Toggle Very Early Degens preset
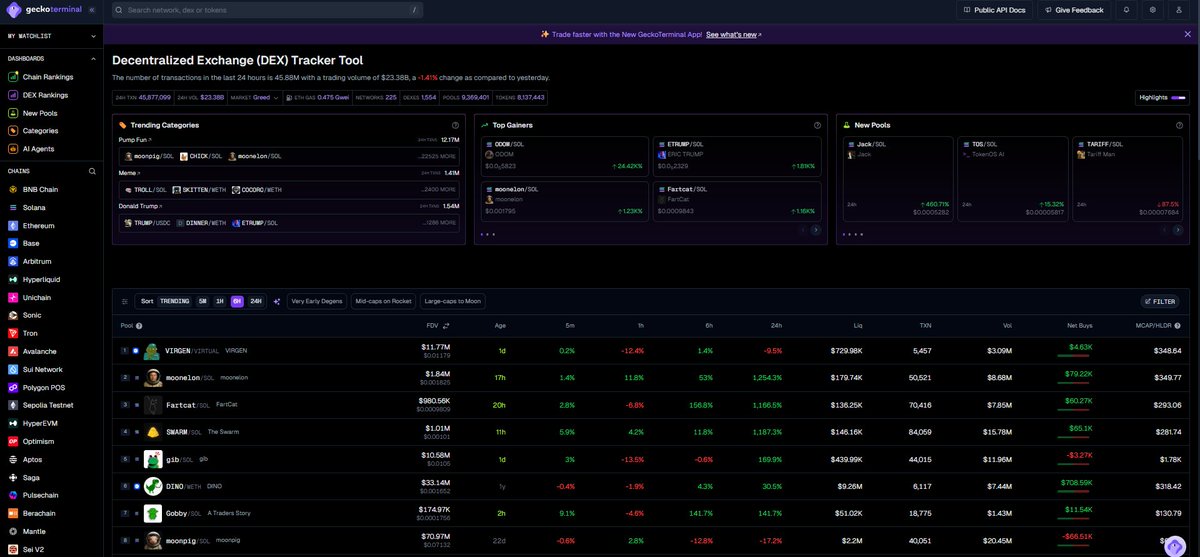Image resolution: width=1200 pixels, height=557 pixels. 317,301
